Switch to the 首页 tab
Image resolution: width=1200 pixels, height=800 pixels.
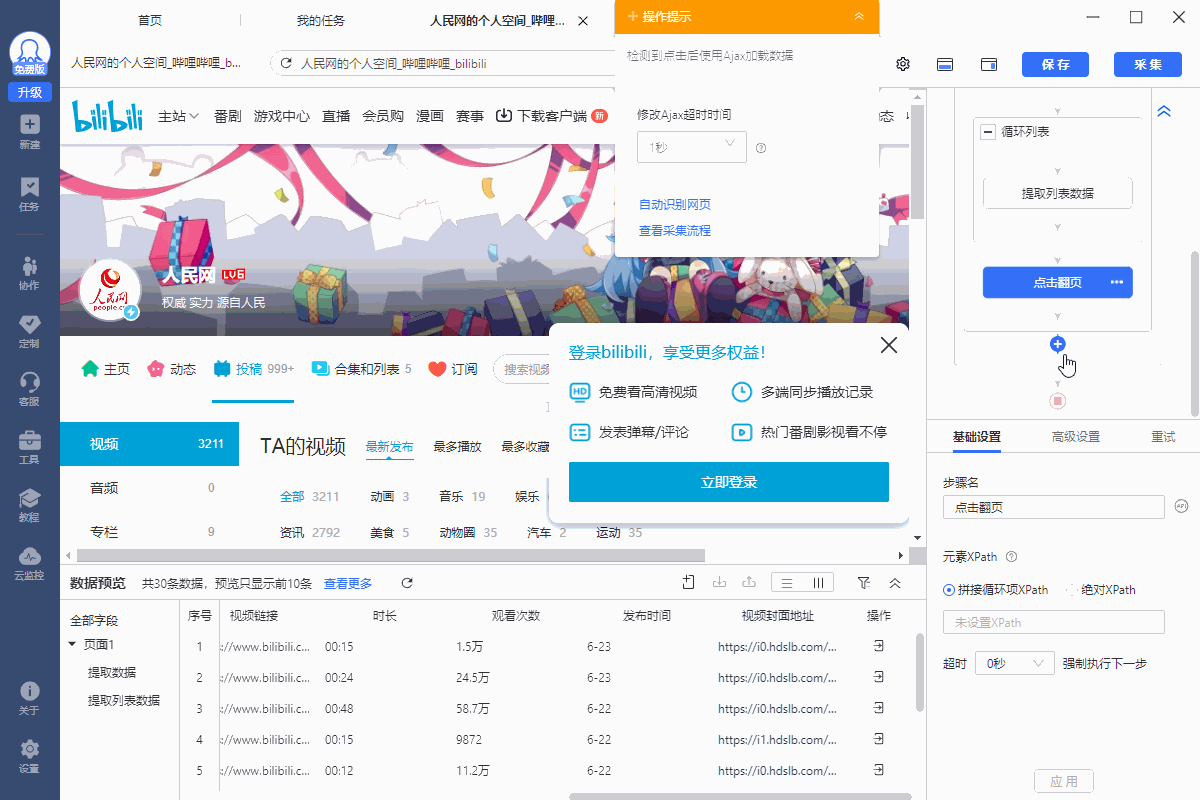pos(150,20)
